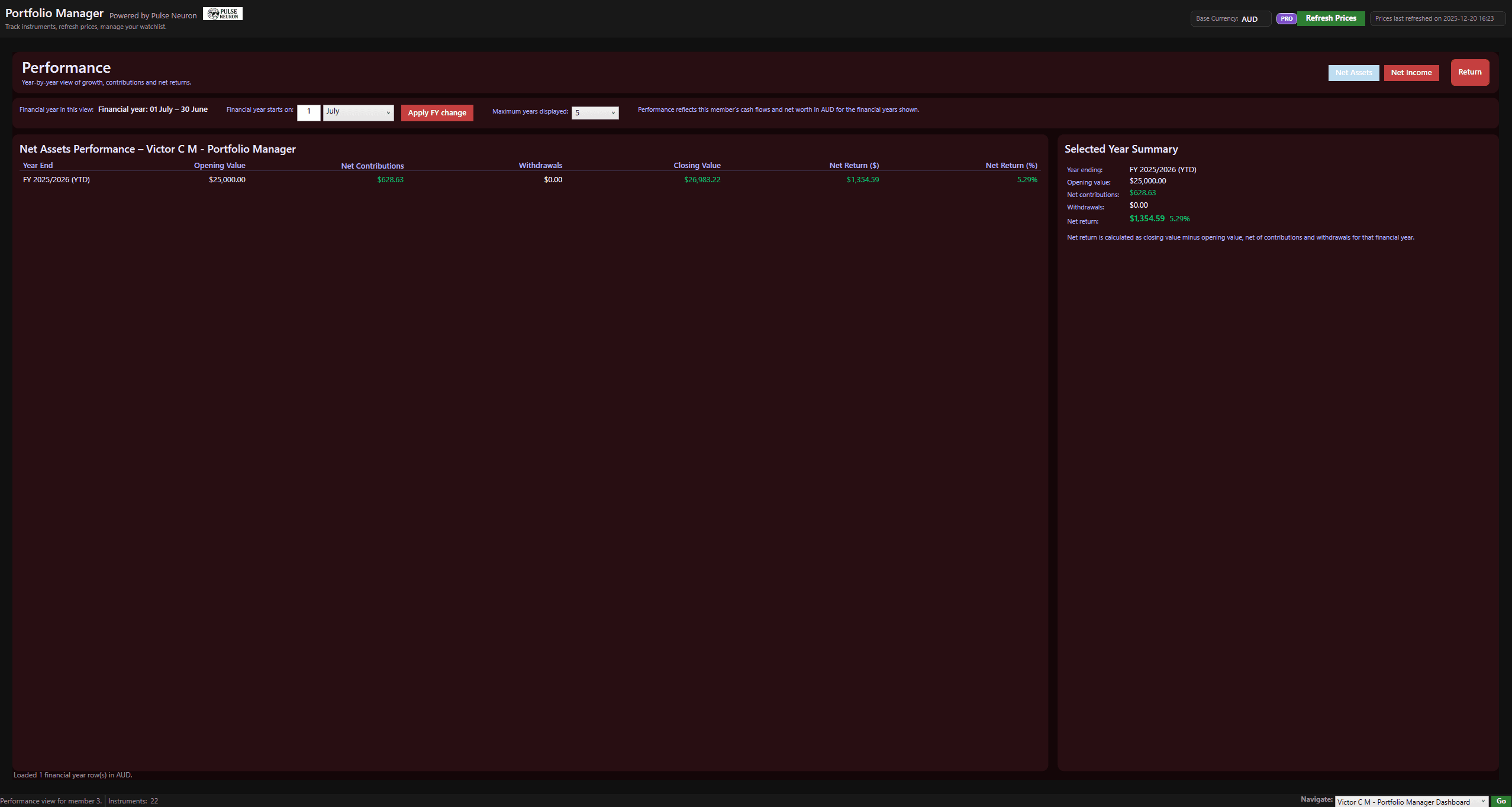Focus the financial year start day field
The image size is (1512, 807).
click(x=308, y=112)
